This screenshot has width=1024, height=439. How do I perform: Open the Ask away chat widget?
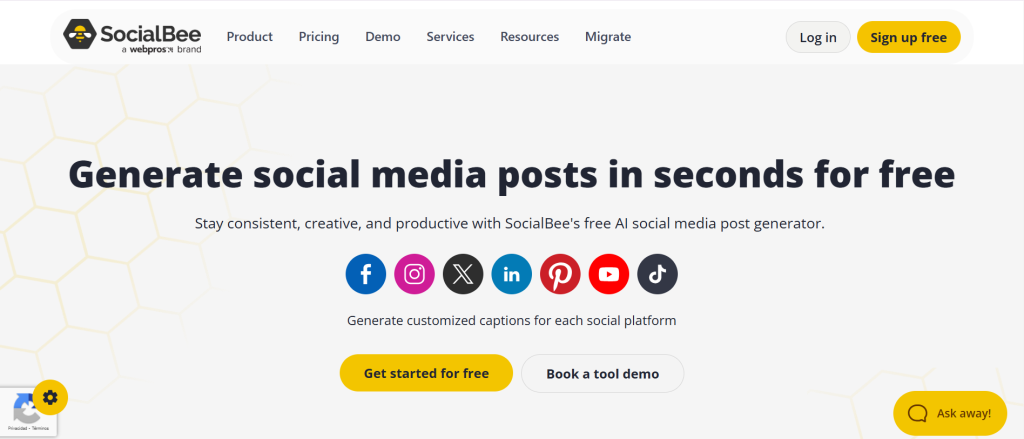click(950, 412)
